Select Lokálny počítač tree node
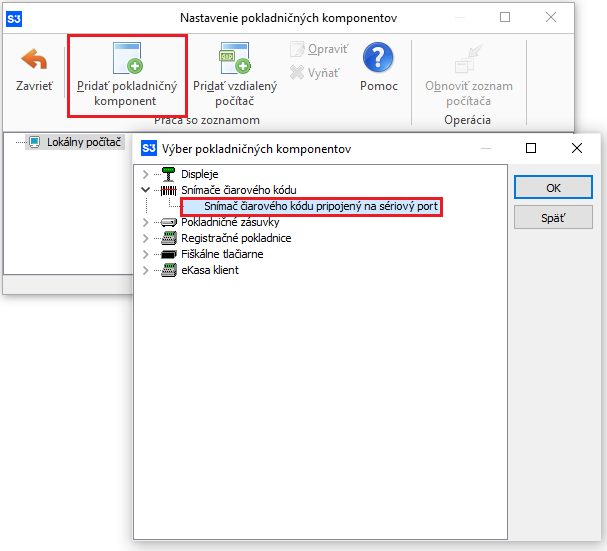 tap(75, 142)
